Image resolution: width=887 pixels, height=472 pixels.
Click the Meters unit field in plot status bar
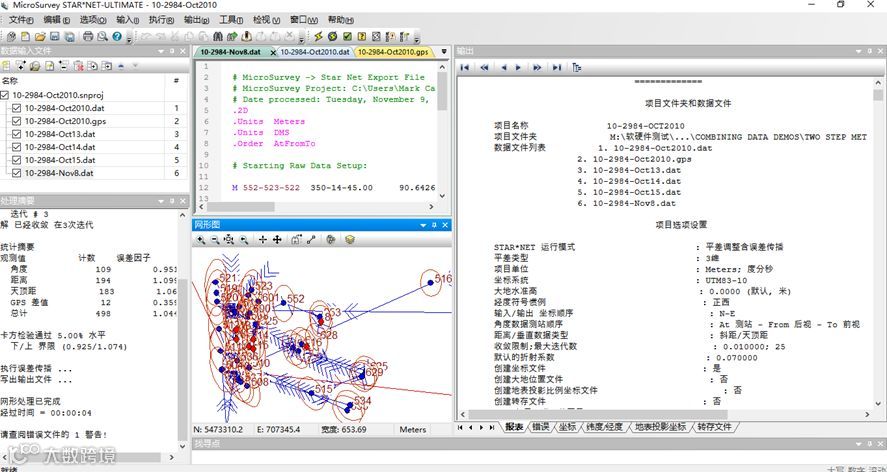pyautogui.click(x=412, y=430)
